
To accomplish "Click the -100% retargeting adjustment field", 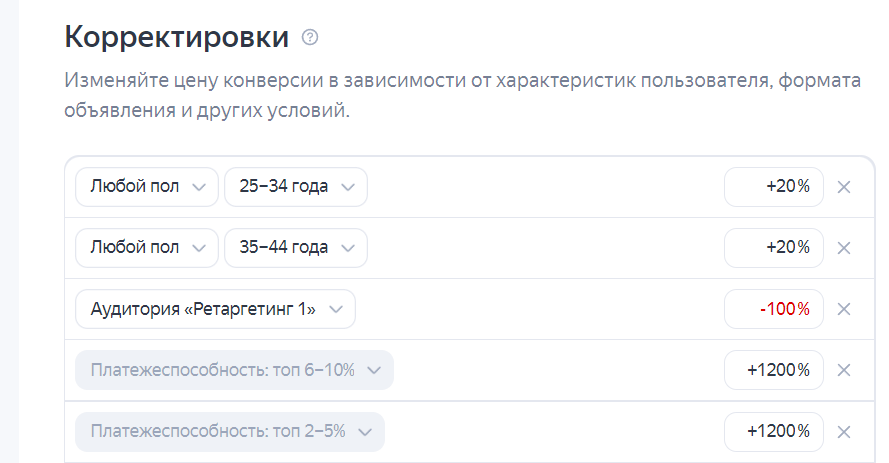I will point(774,309).
